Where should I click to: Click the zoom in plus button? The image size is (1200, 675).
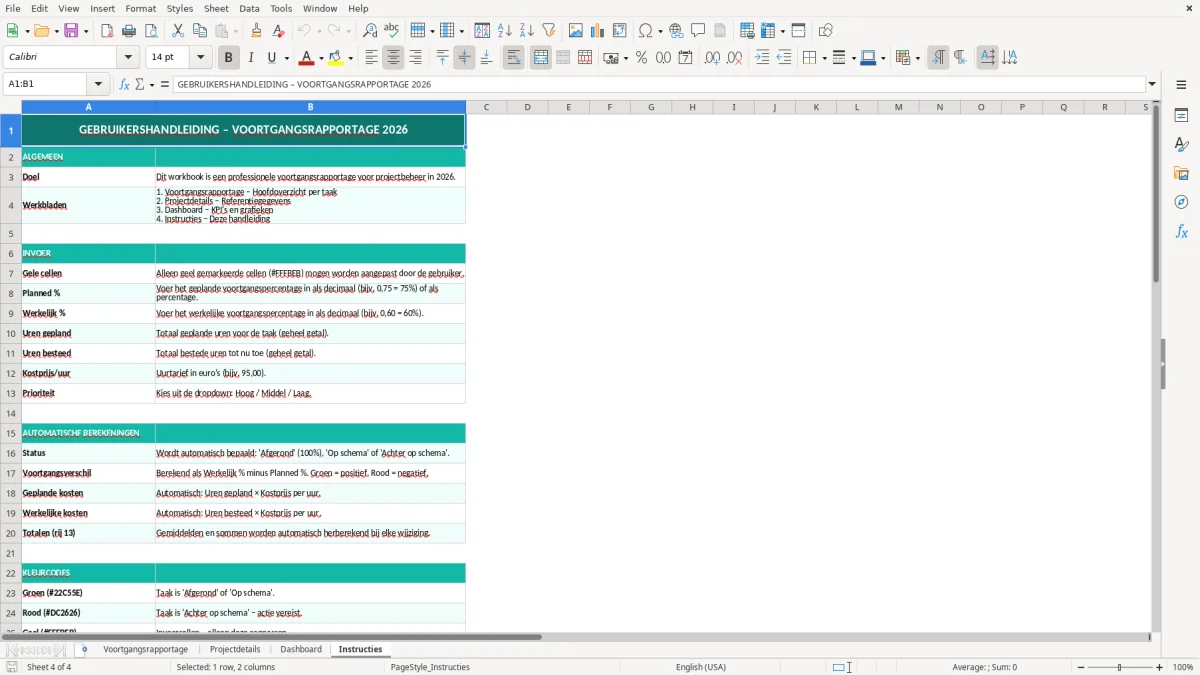pyautogui.click(x=1160, y=667)
